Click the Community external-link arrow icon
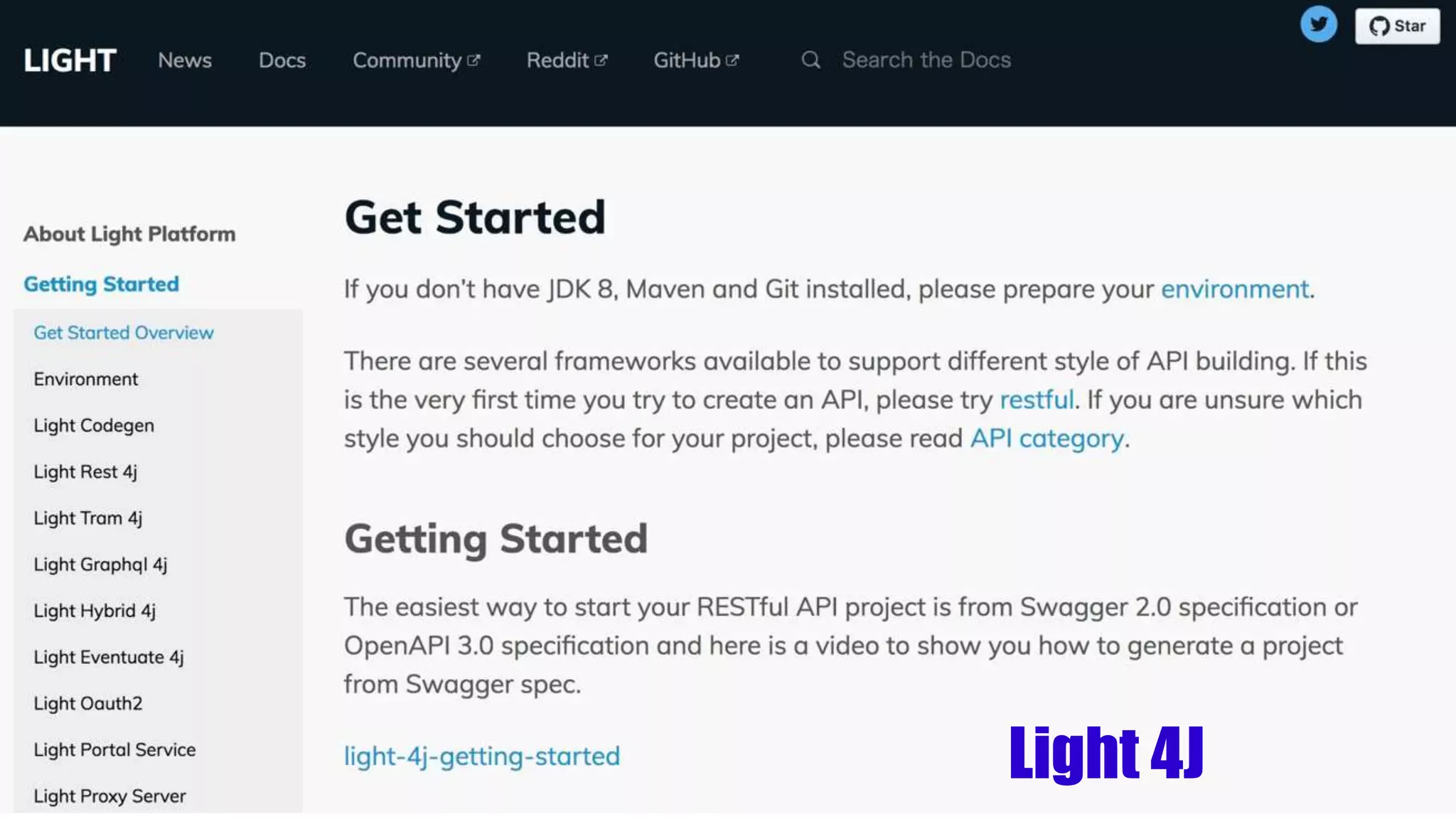The width and height of the screenshot is (1456, 819). tap(473, 60)
